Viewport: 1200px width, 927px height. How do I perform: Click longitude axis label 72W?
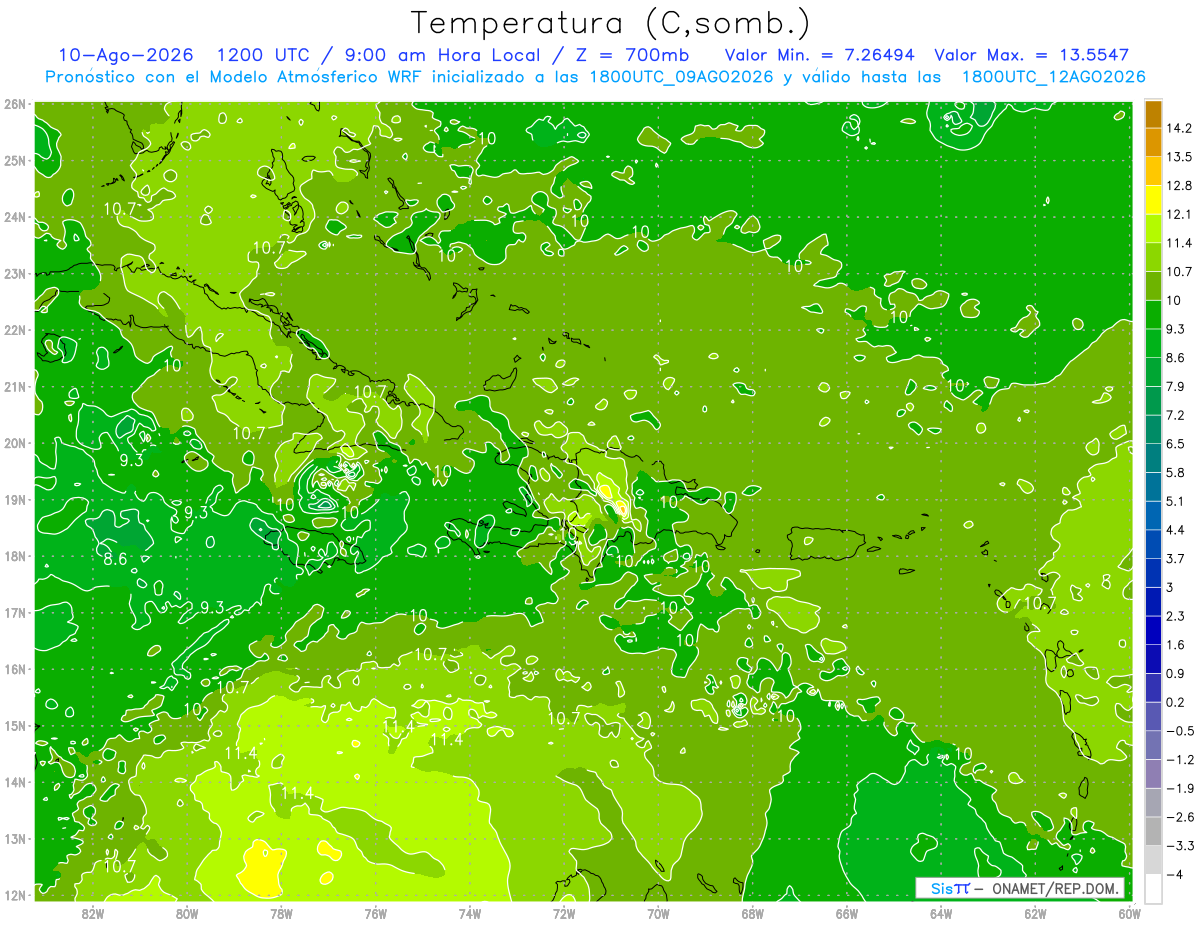click(x=564, y=912)
